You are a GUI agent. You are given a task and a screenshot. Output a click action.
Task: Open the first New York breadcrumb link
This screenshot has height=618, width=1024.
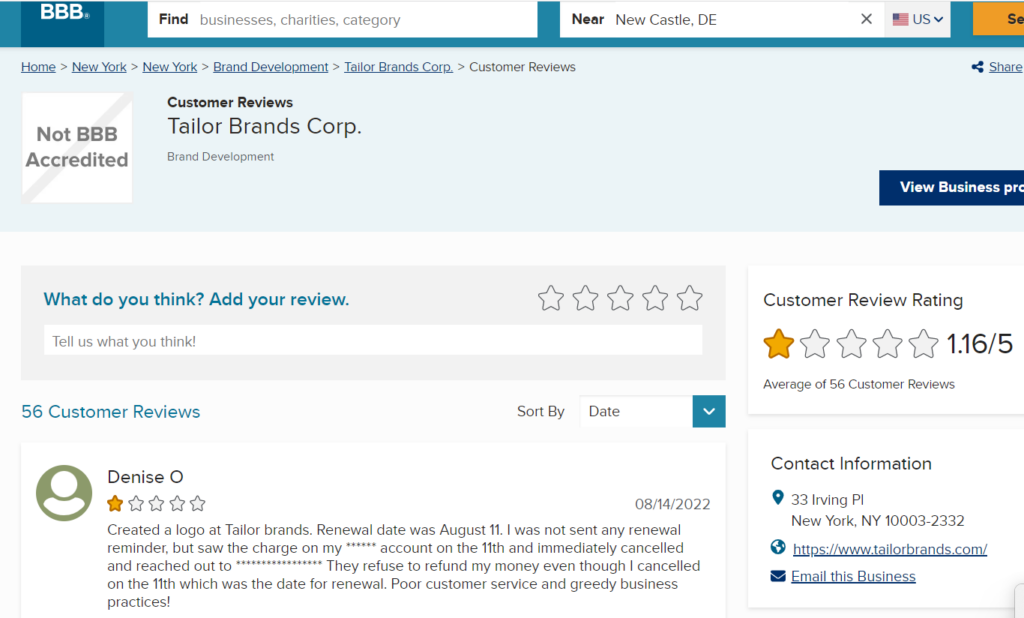tap(99, 67)
